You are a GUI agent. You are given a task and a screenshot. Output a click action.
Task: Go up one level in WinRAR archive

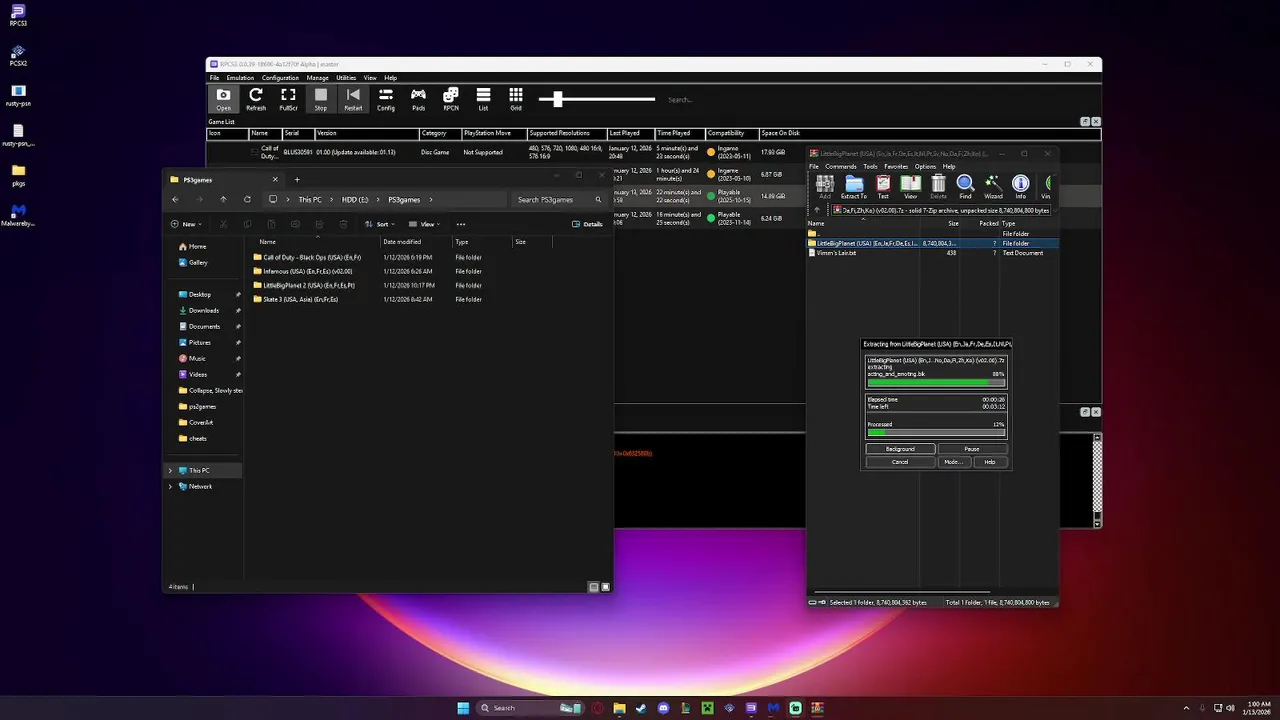point(817,211)
